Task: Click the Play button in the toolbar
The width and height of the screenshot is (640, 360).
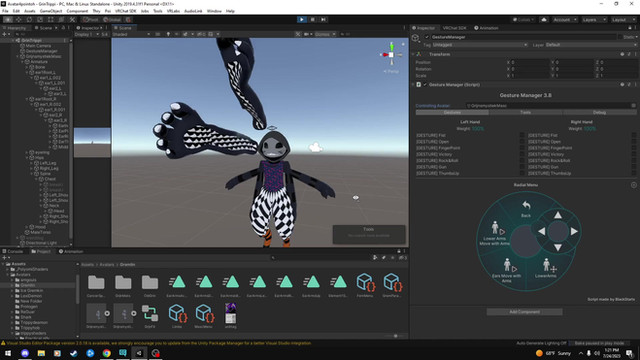Action: tap(302, 19)
